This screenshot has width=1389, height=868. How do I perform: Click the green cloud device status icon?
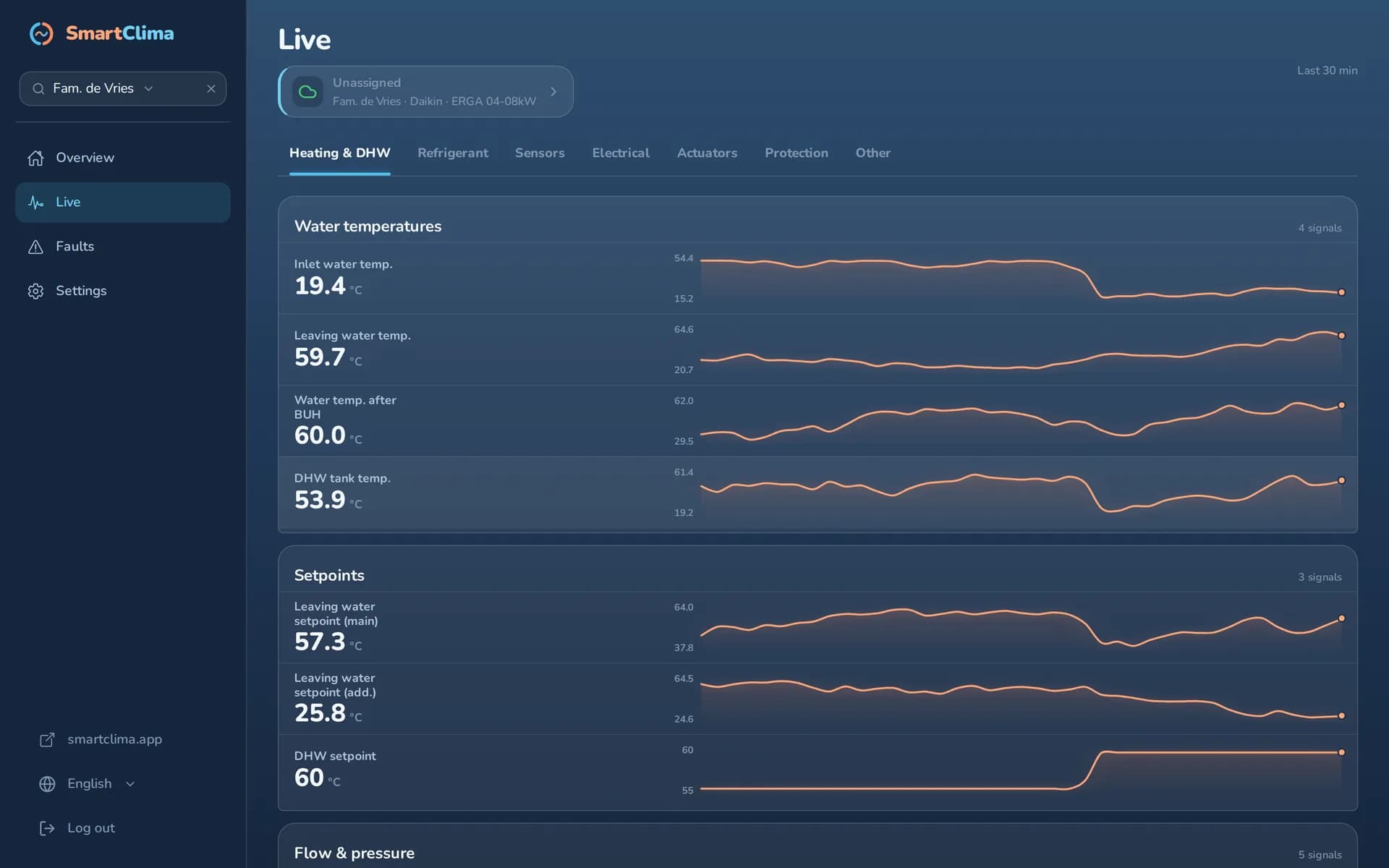click(x=307, y=92)
